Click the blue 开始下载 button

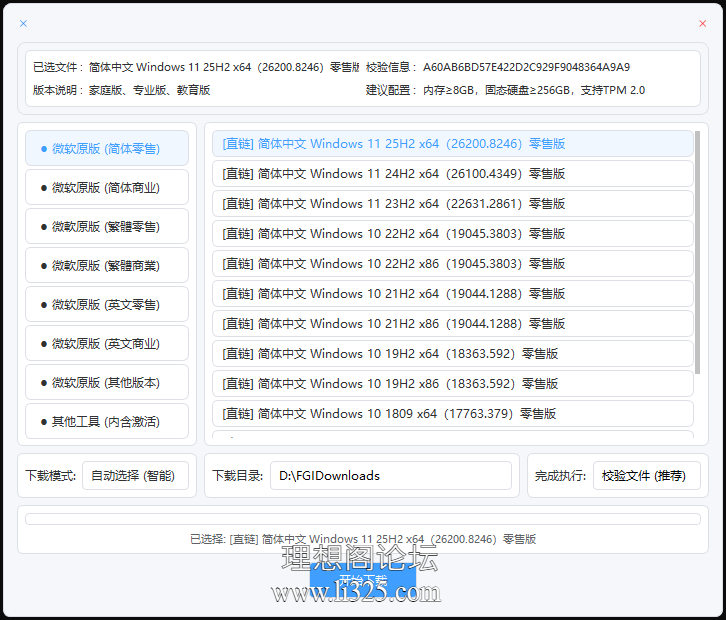(x=363, y=581)
